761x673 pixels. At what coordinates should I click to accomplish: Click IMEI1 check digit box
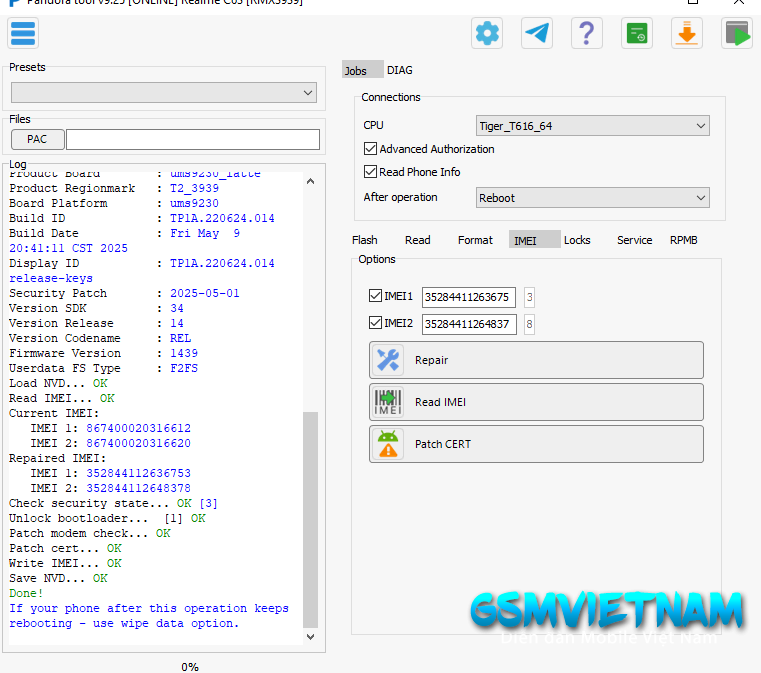(529, 297)
